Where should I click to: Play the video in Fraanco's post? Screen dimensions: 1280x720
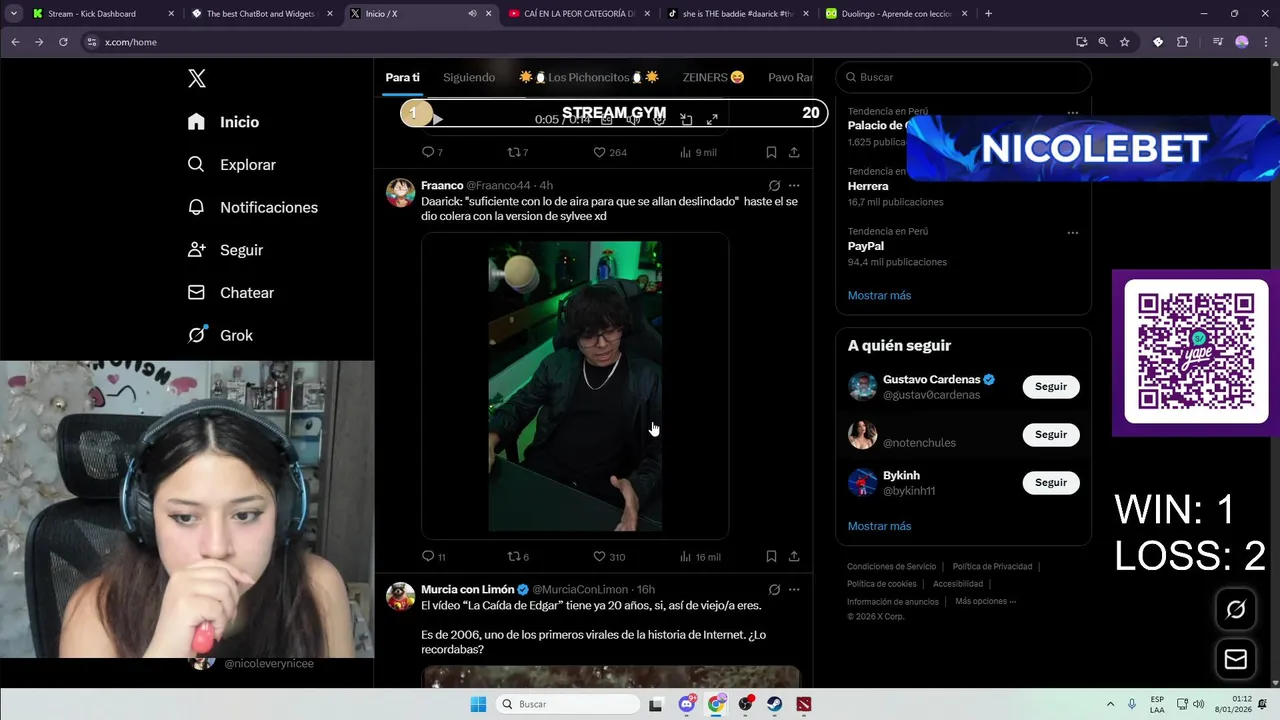point(575,386)
